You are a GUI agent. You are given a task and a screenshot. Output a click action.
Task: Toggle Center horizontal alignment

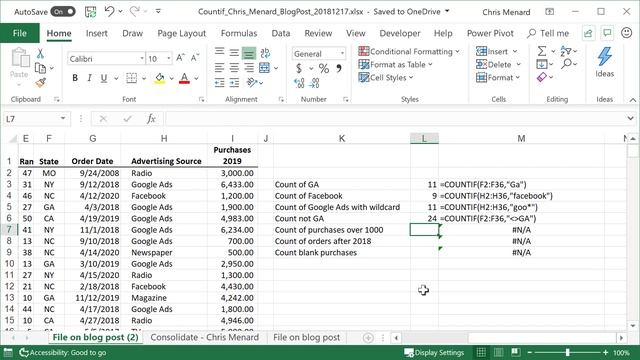[234, 68]
